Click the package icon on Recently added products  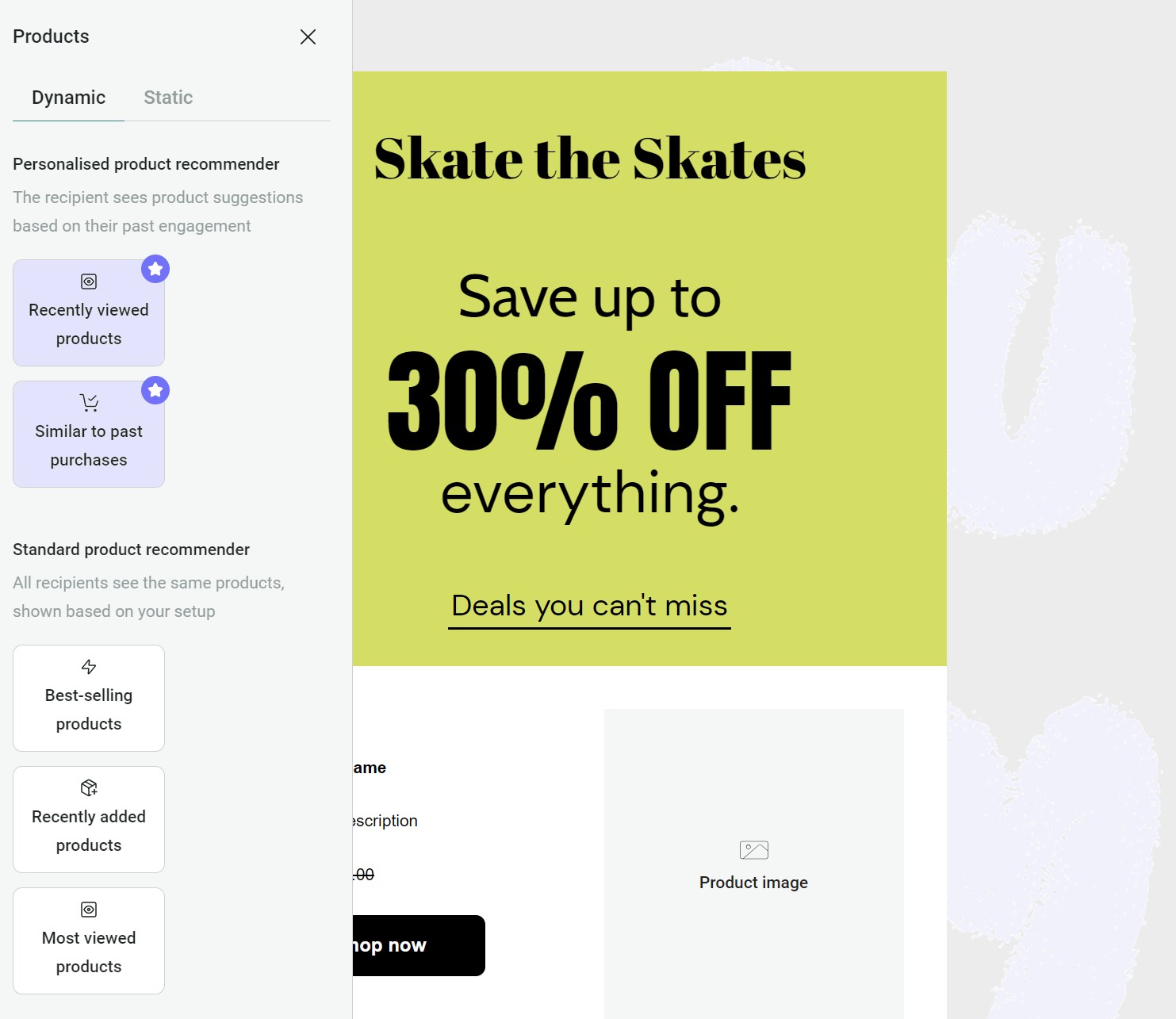88,788
